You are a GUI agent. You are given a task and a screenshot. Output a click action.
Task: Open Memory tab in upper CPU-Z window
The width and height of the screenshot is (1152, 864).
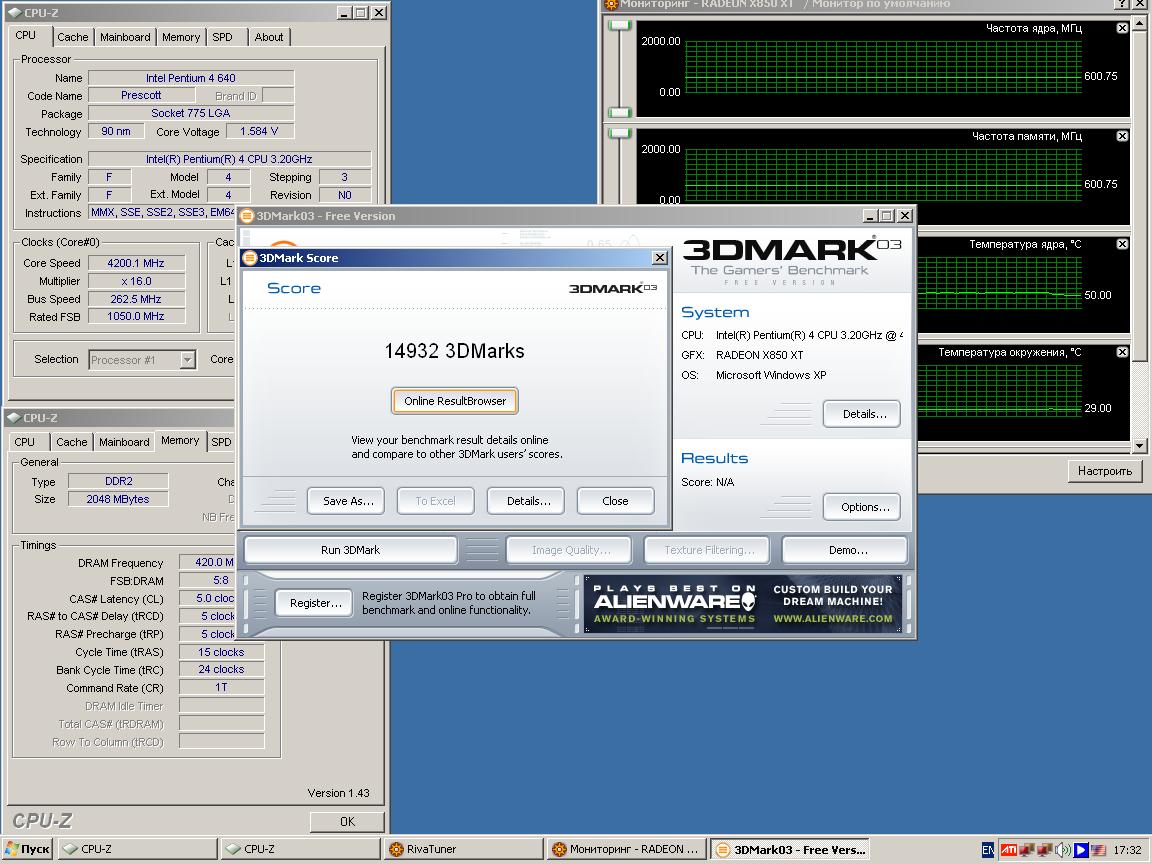[181, 37]
